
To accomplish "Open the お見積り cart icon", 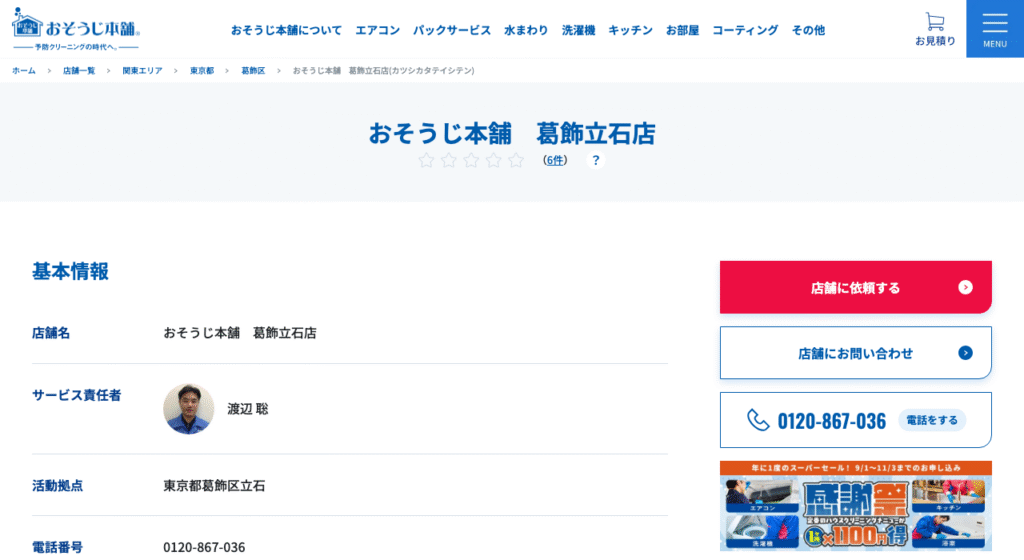I will pos(935,29).
